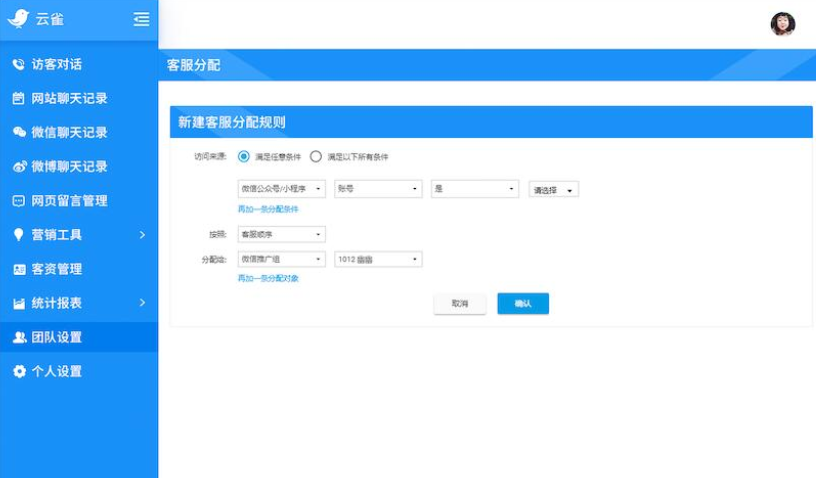Click the 再加一条分配条件 link
The width and height of the screenshot is (816, 478).
[268, 209]
